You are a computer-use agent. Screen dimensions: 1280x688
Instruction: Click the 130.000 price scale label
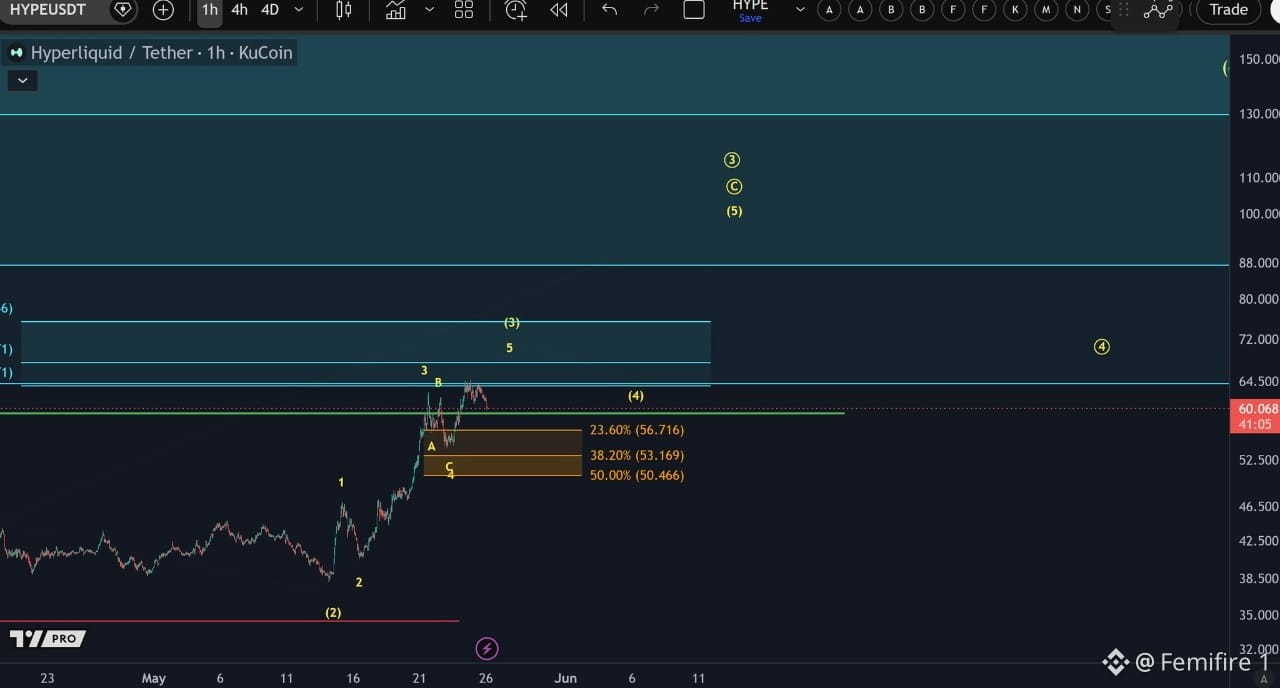point(1258,114)
